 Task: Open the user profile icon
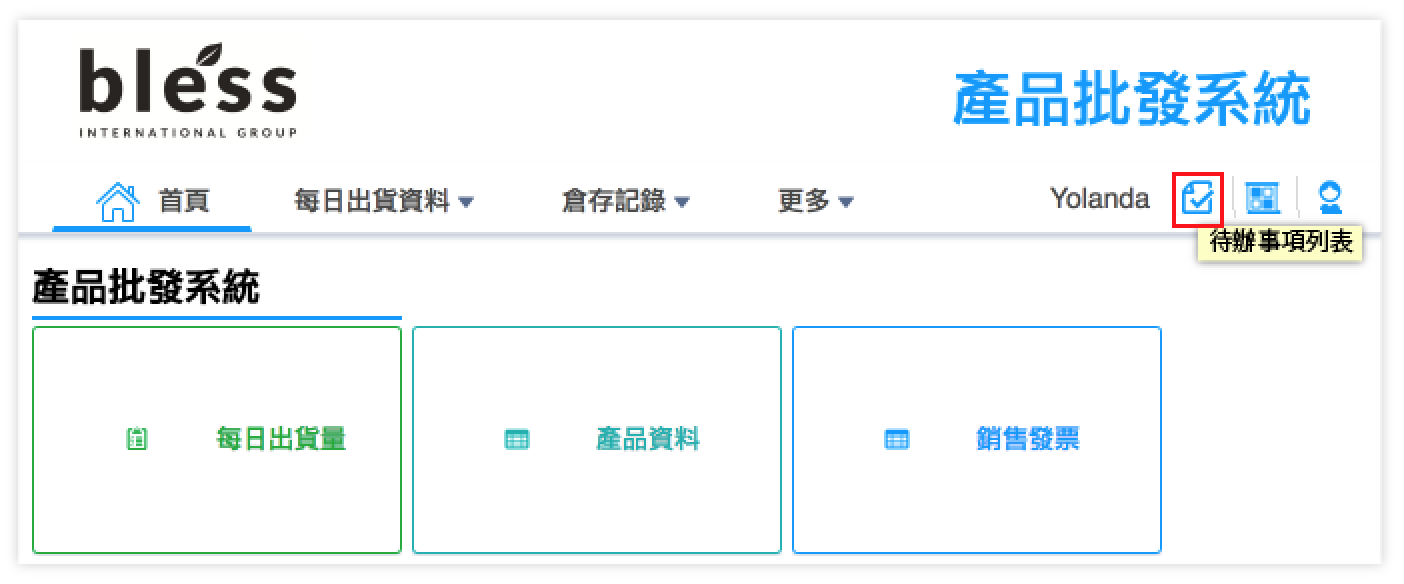pyautogui.click(x=1330, y=198)
